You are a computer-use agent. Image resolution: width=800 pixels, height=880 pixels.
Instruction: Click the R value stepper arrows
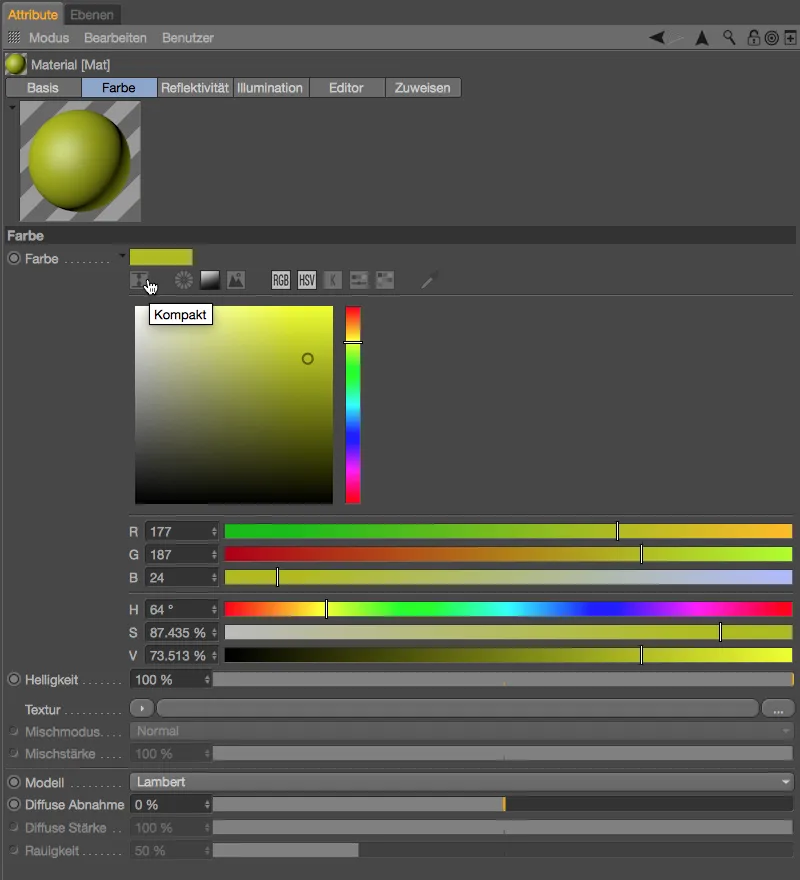(214, 531)
